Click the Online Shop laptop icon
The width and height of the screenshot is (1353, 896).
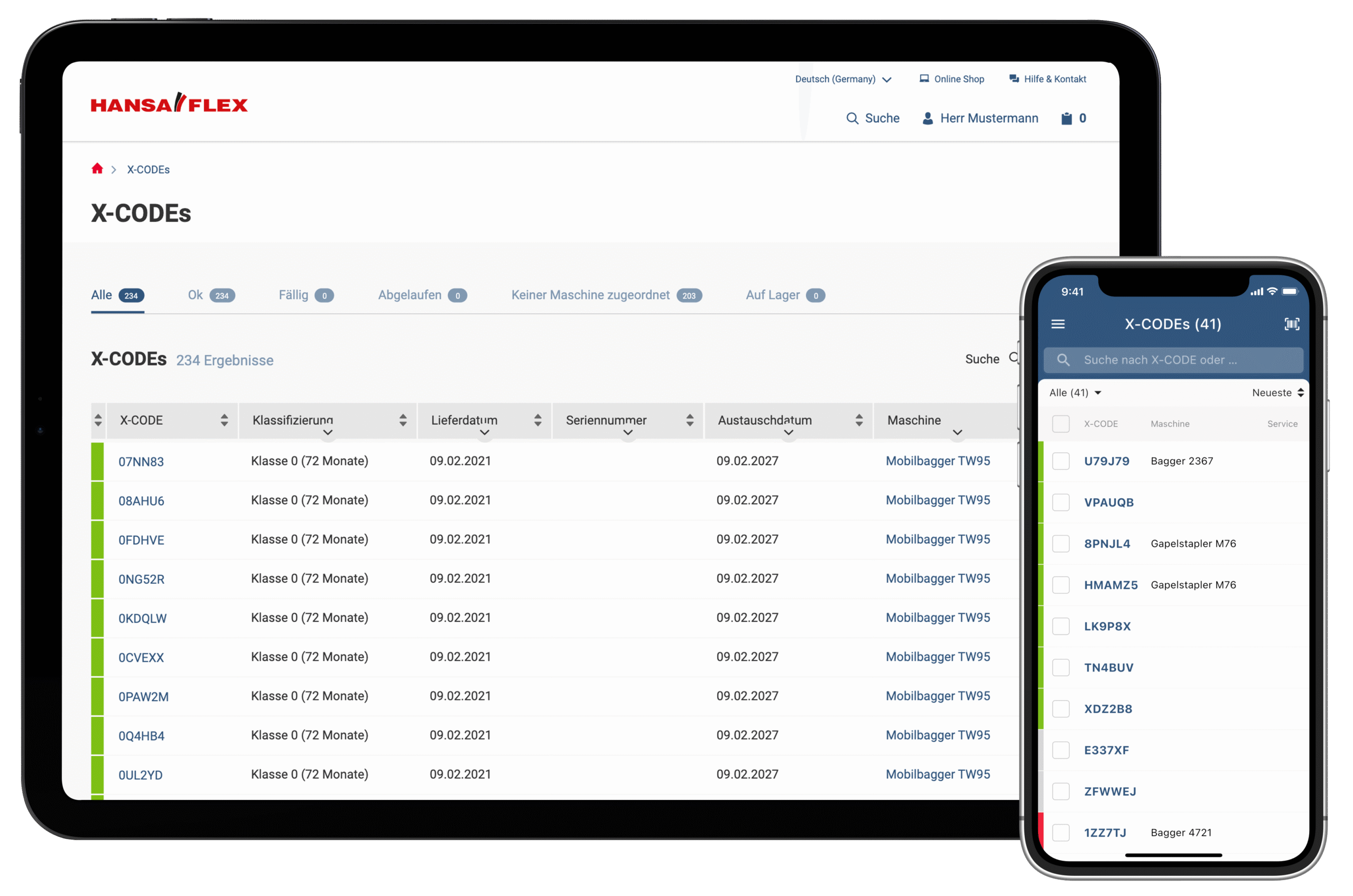[924, 79]
